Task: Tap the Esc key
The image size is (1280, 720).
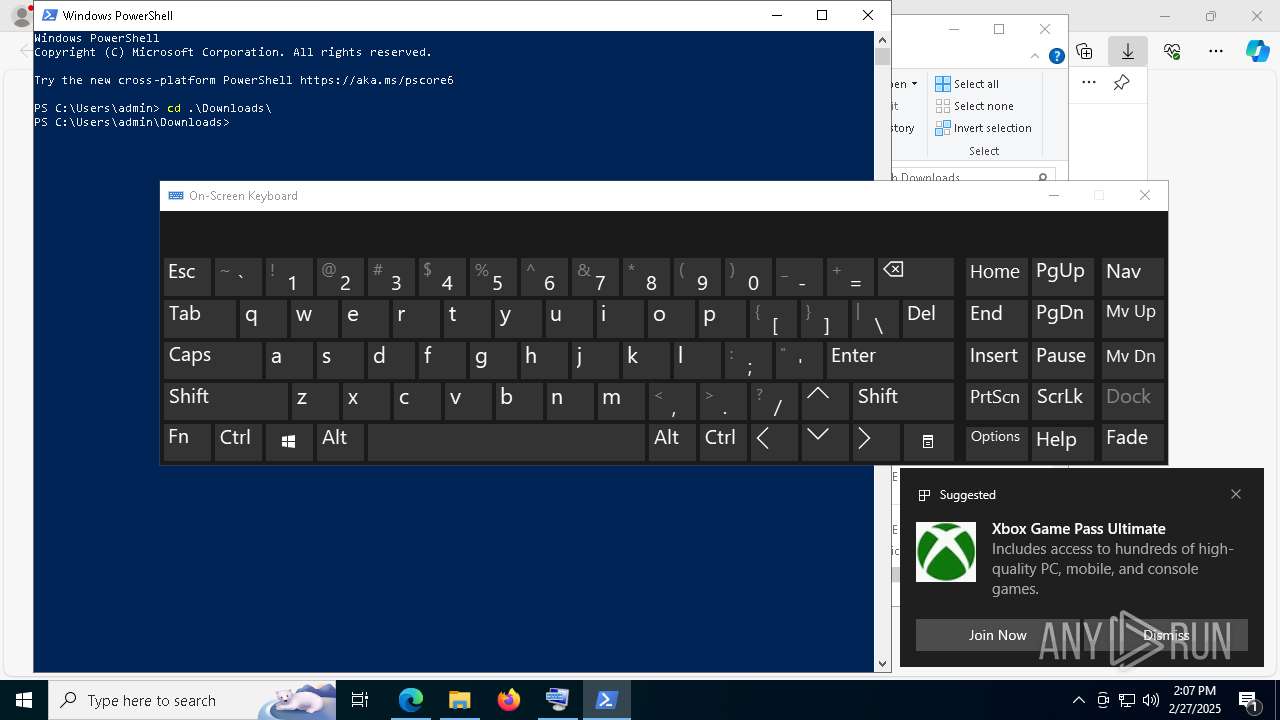Action: [x=187, y=277]
